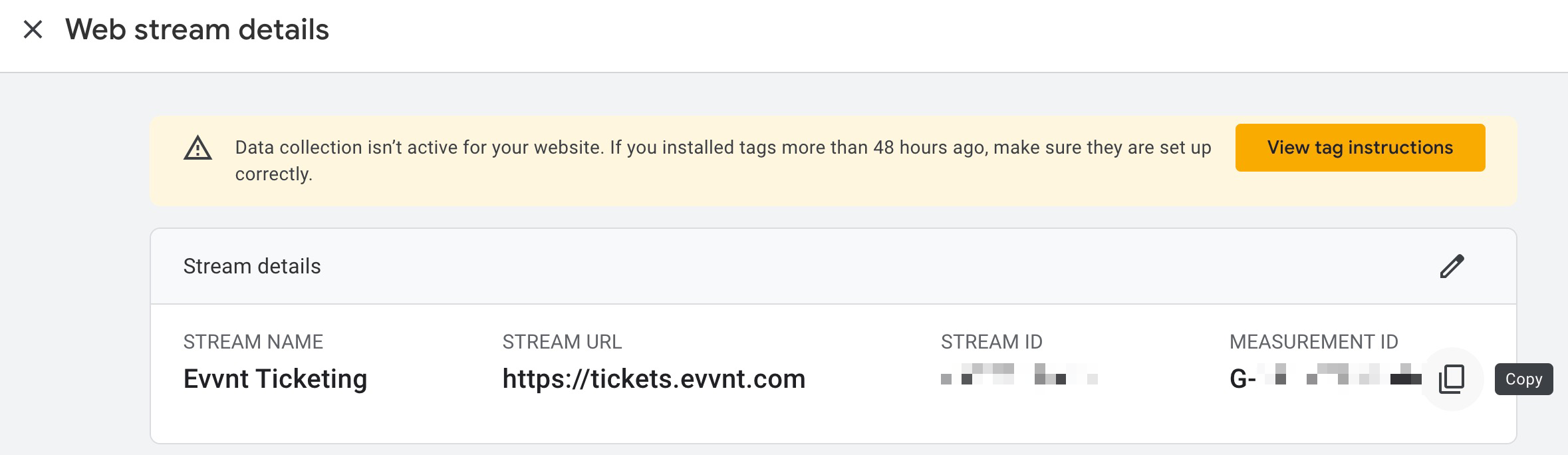The image size is (1568, 455).
Task: Click the Stream details header text
Action: [x=252, y=266]
